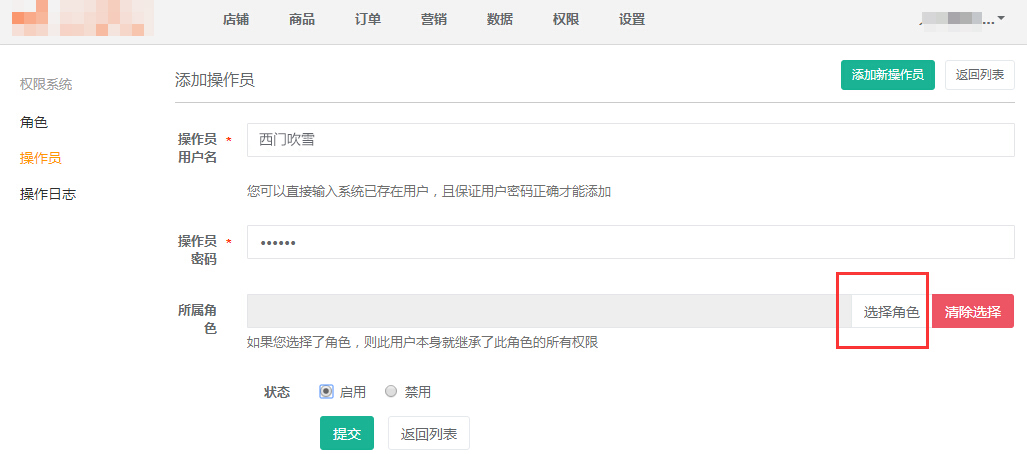Select 操作员 in the left sidebar
The width and height of the screenshot is (1027, 454).
coord(41,158)
